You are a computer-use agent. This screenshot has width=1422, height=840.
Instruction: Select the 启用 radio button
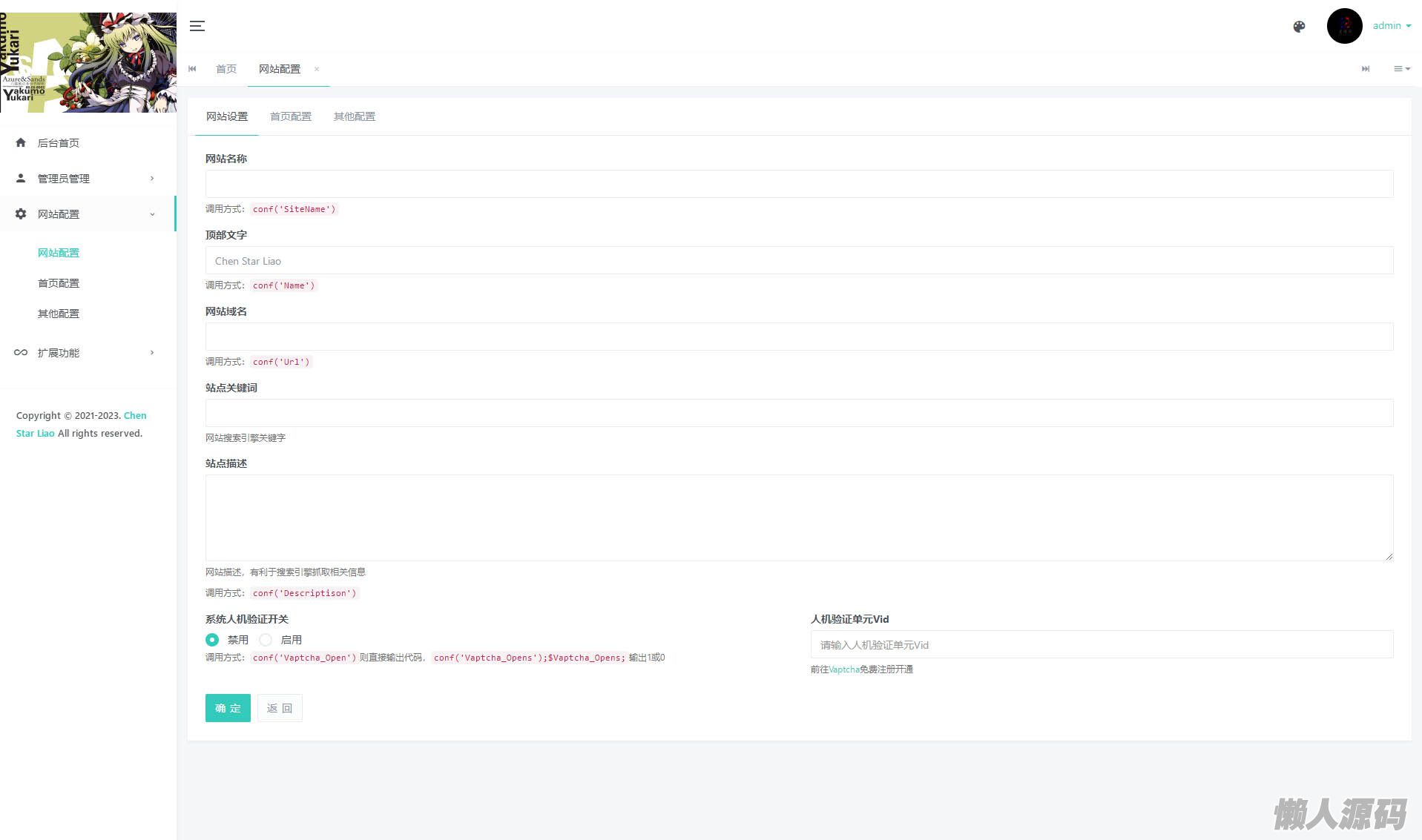(266, 639)
